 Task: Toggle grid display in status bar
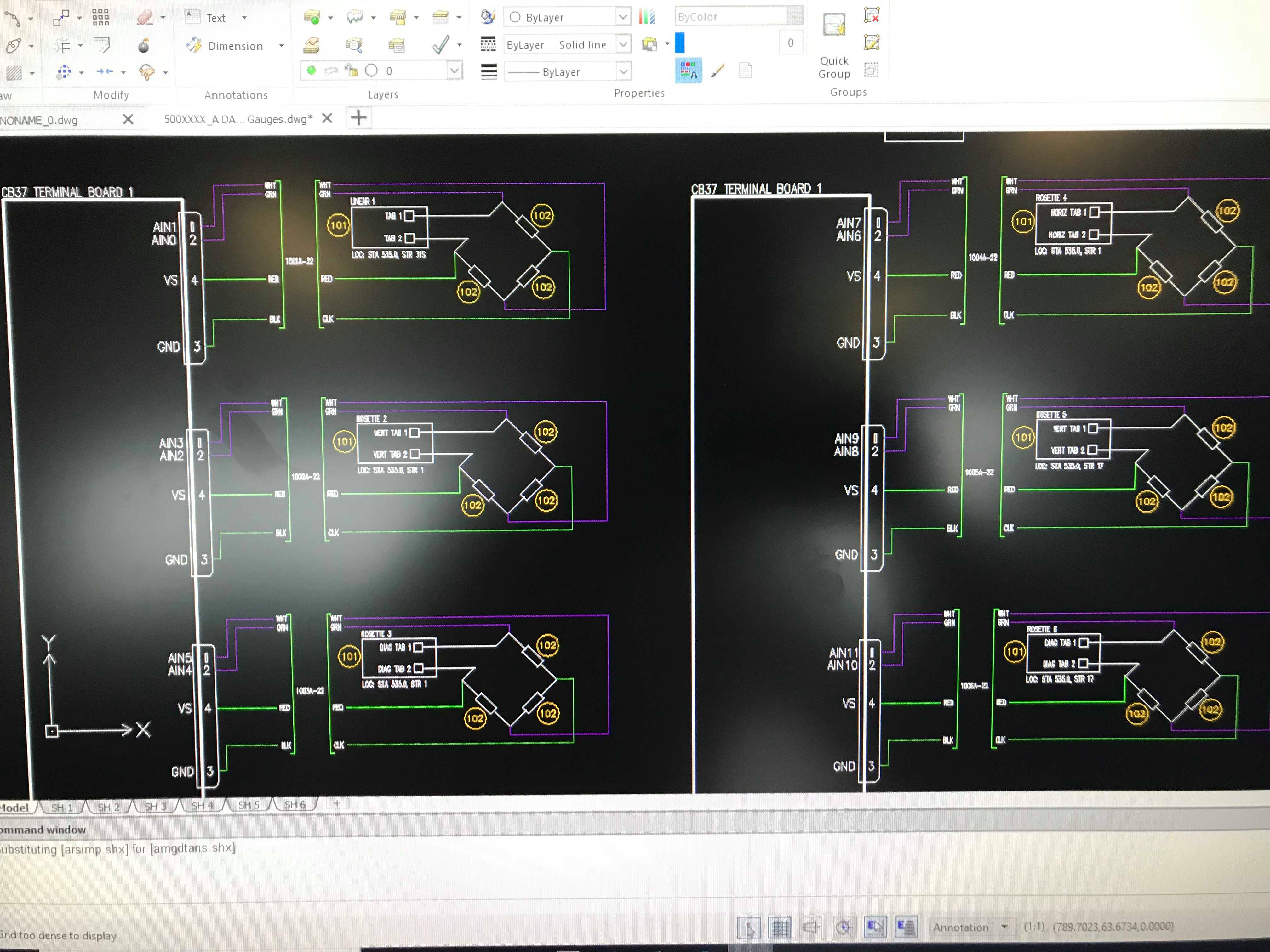pos(780,927)
